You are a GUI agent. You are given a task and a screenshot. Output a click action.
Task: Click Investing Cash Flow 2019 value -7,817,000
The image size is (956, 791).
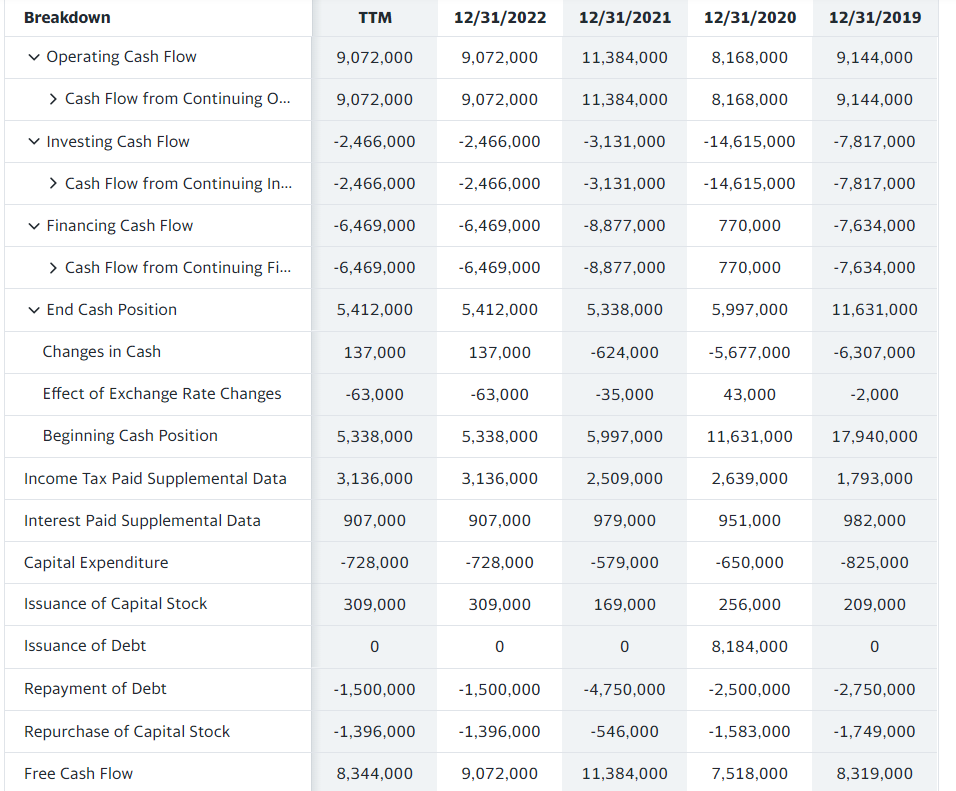[875, 142]
